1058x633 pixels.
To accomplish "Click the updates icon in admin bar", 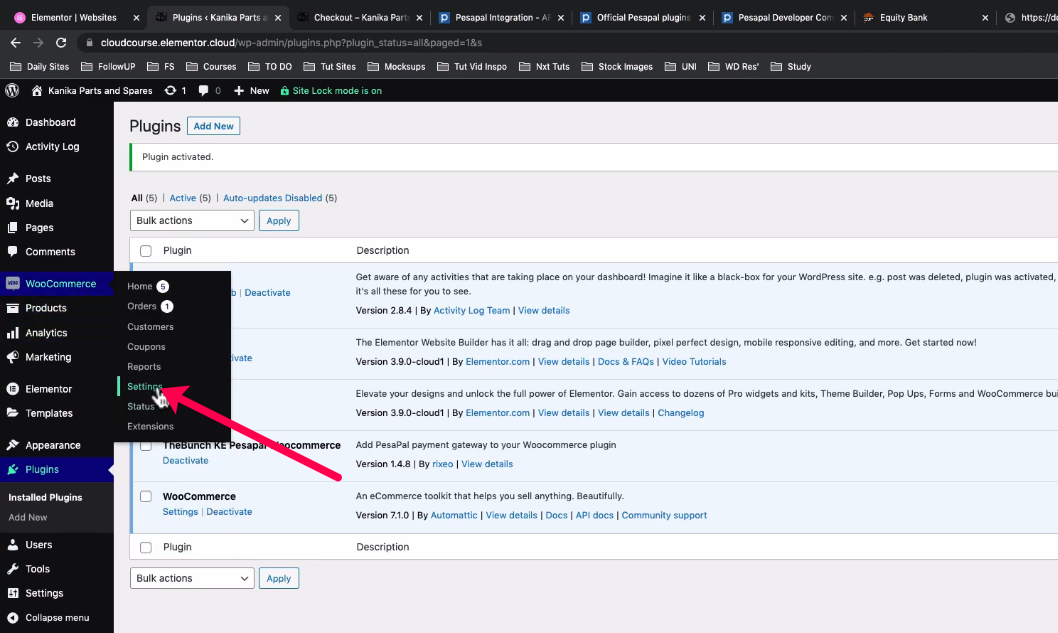I will click(x=170, y=90).
